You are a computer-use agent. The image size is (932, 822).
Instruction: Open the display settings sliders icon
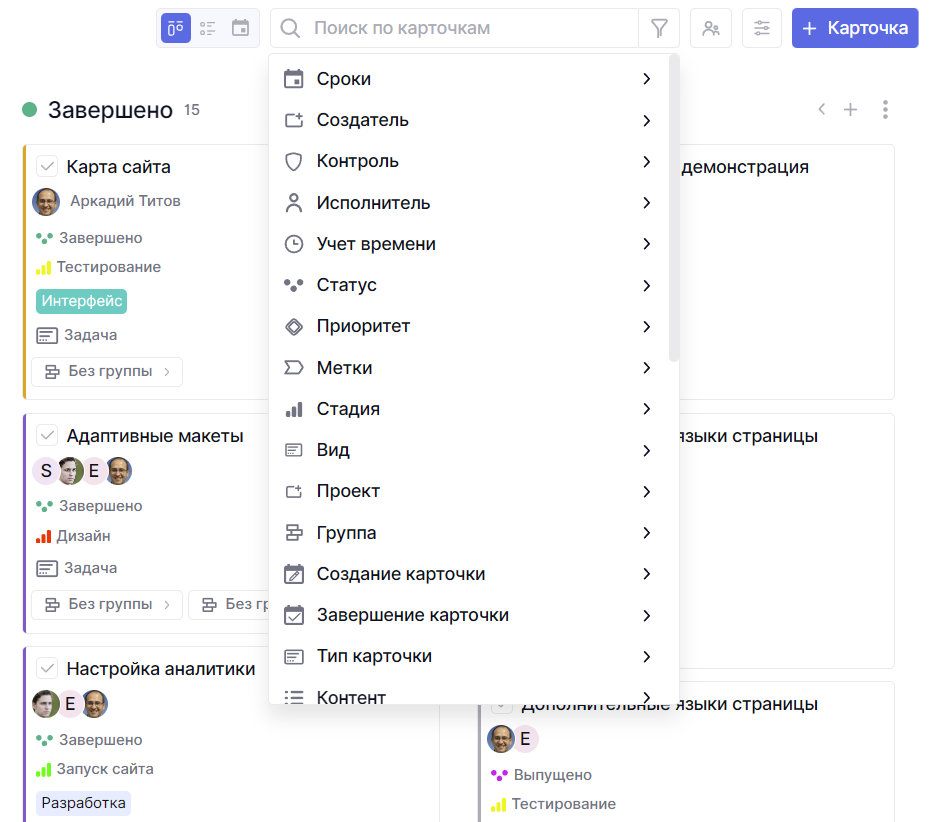click(x=762, y=28)
